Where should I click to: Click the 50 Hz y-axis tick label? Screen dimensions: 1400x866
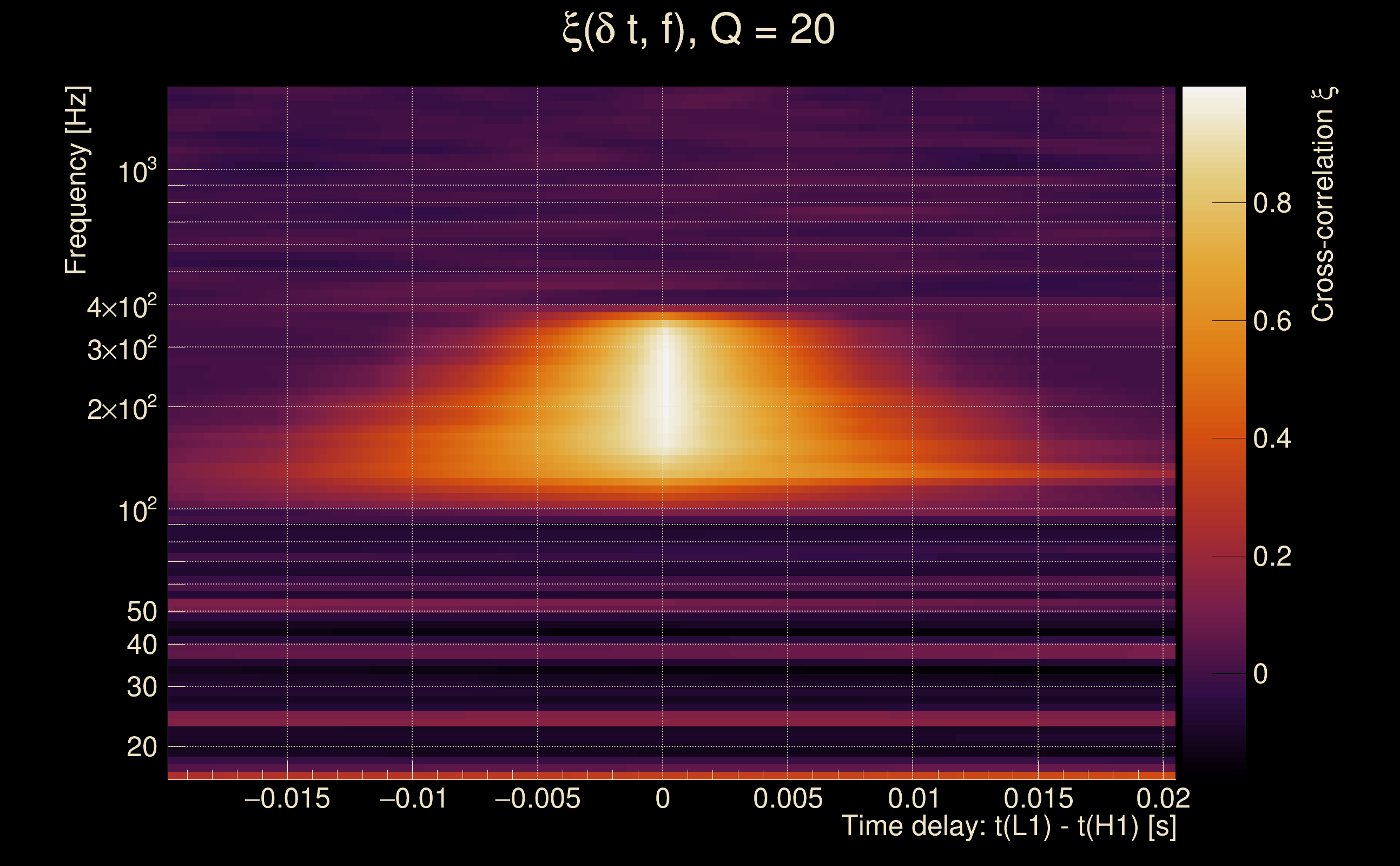pyautogui.click(x=141, y=612)
